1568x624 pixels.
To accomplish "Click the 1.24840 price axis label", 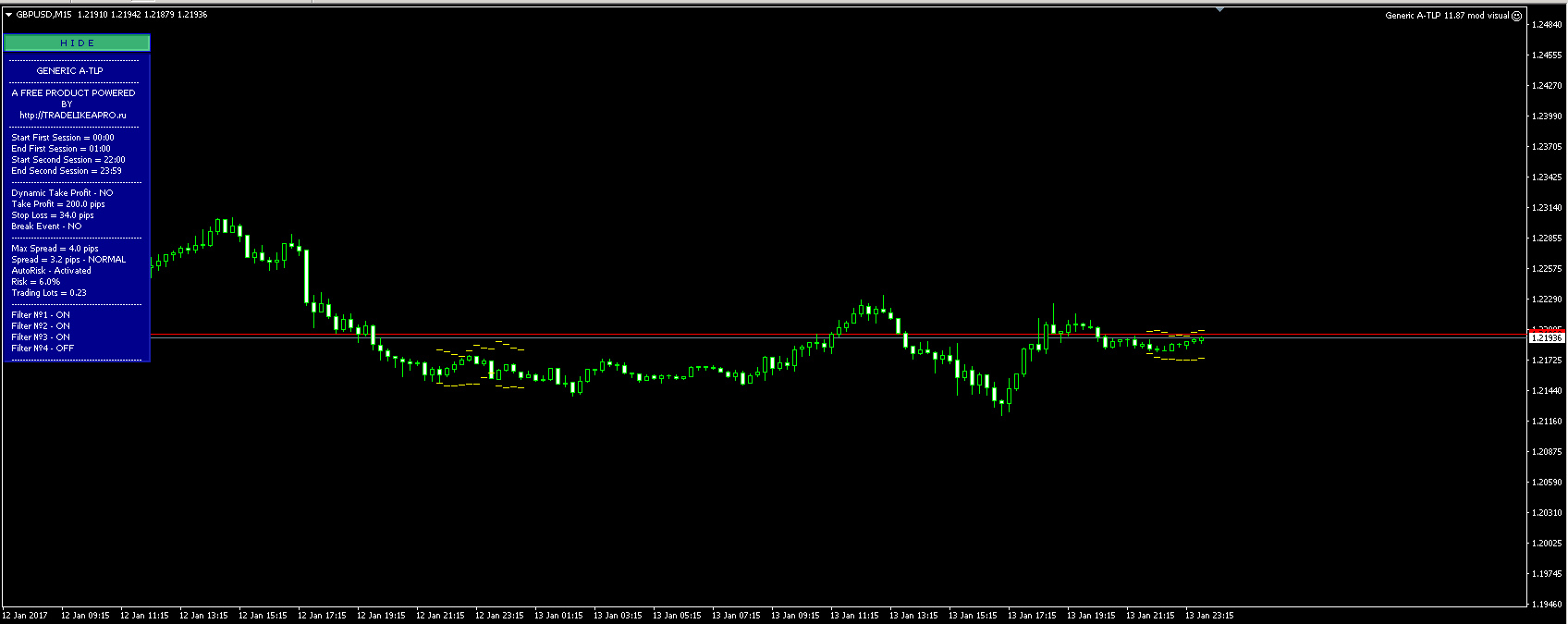I will pos(1547,25).
